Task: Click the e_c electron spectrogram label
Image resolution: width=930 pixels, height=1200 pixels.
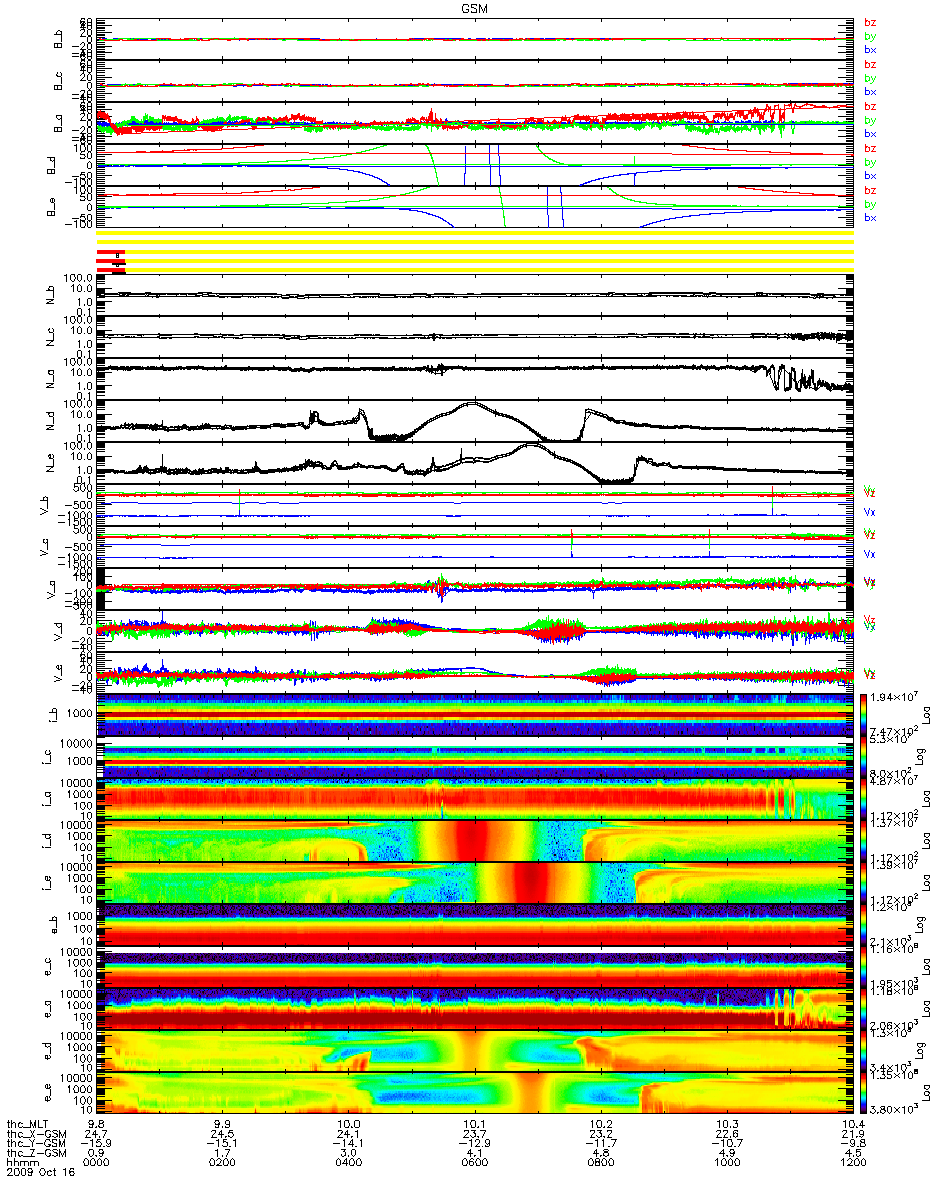Action: [50, 968]
